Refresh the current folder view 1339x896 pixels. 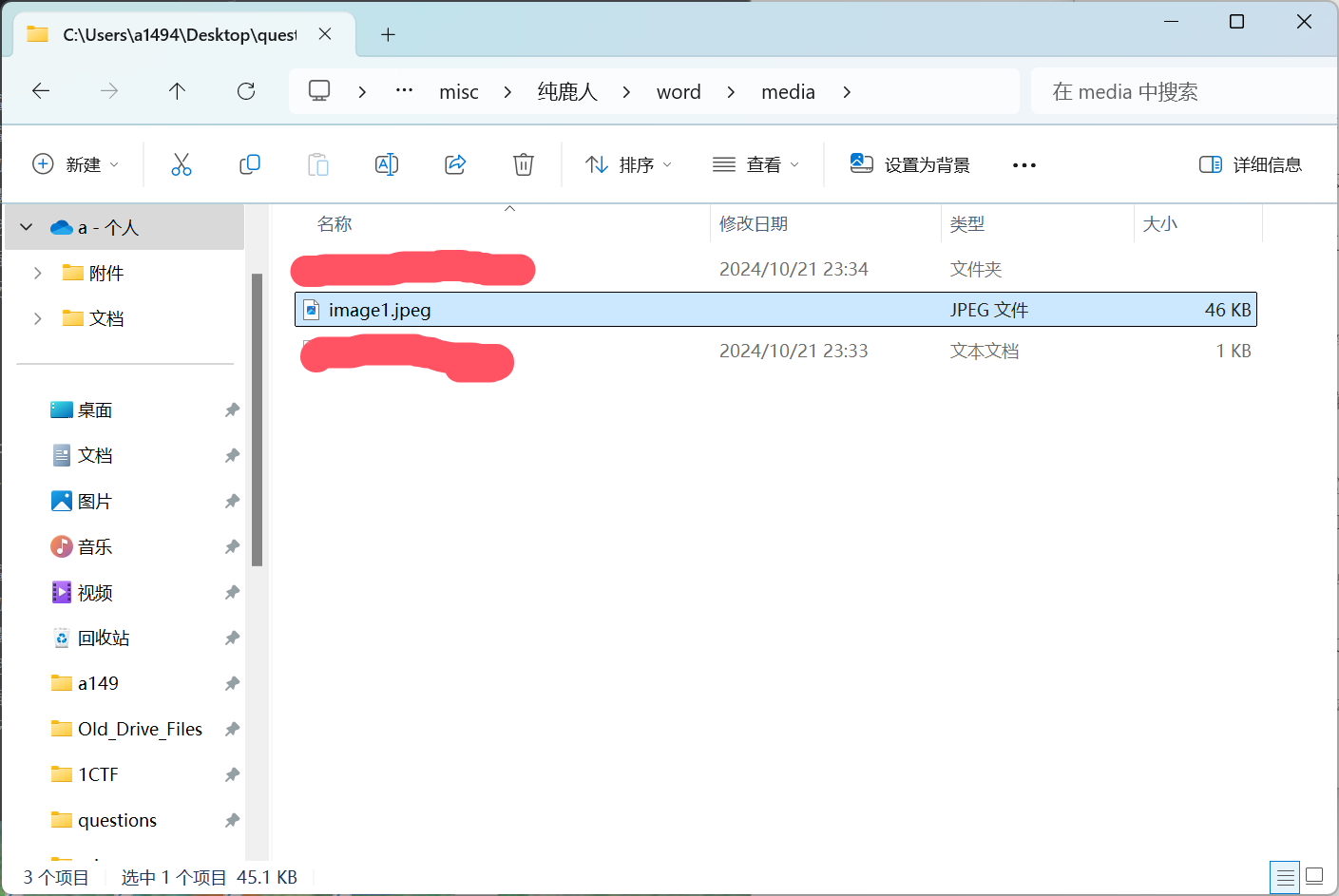click(246, 91)
